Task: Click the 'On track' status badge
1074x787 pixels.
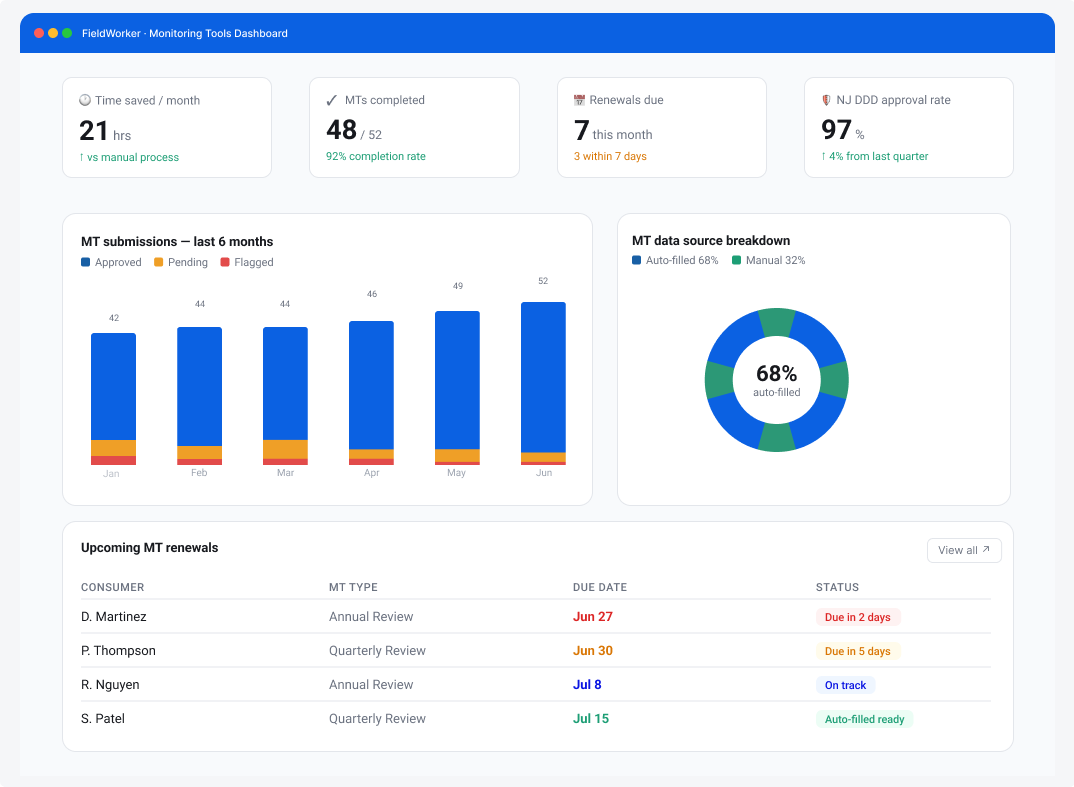Action: click(x=845, y=685)
